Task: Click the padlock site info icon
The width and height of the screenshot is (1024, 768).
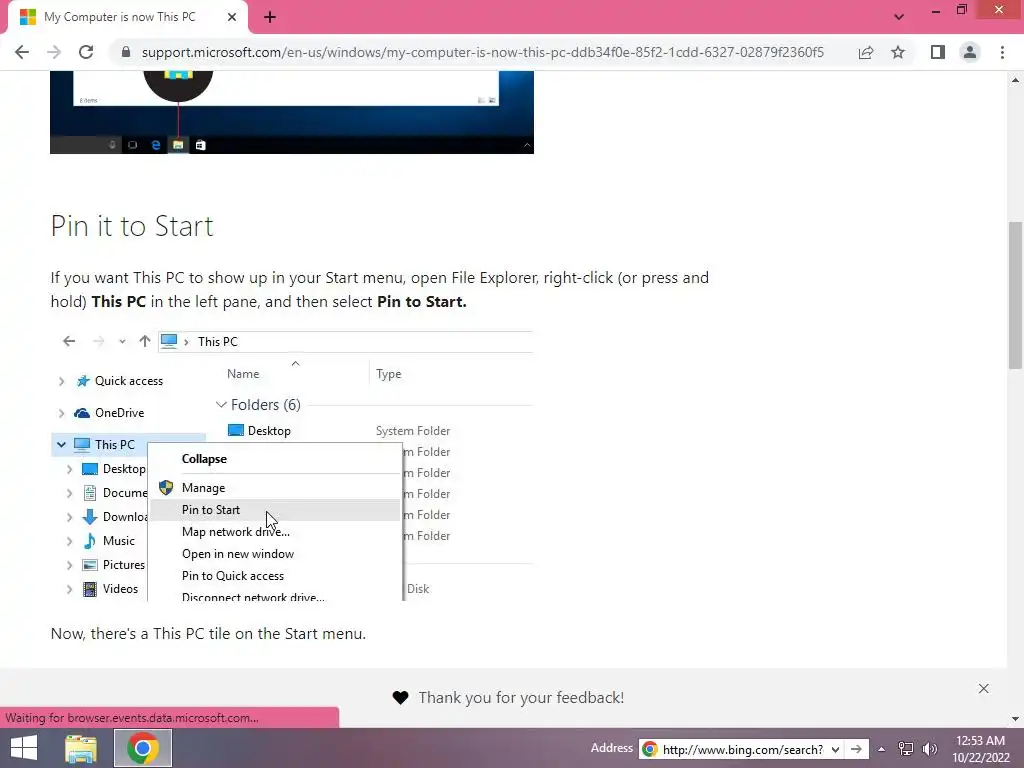Action: pos(126,52)
